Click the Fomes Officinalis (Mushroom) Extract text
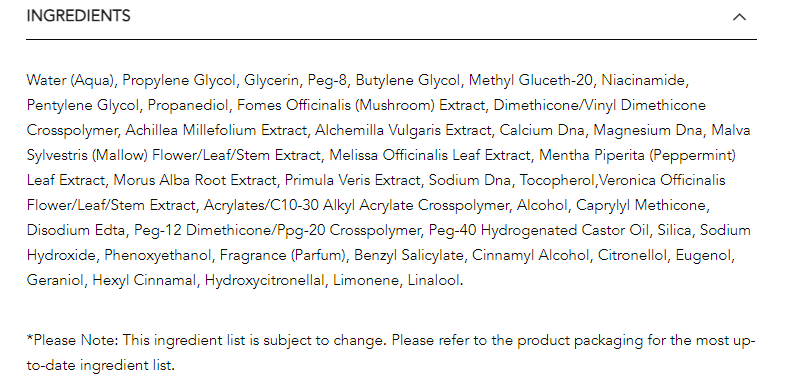 pos(361,105)
